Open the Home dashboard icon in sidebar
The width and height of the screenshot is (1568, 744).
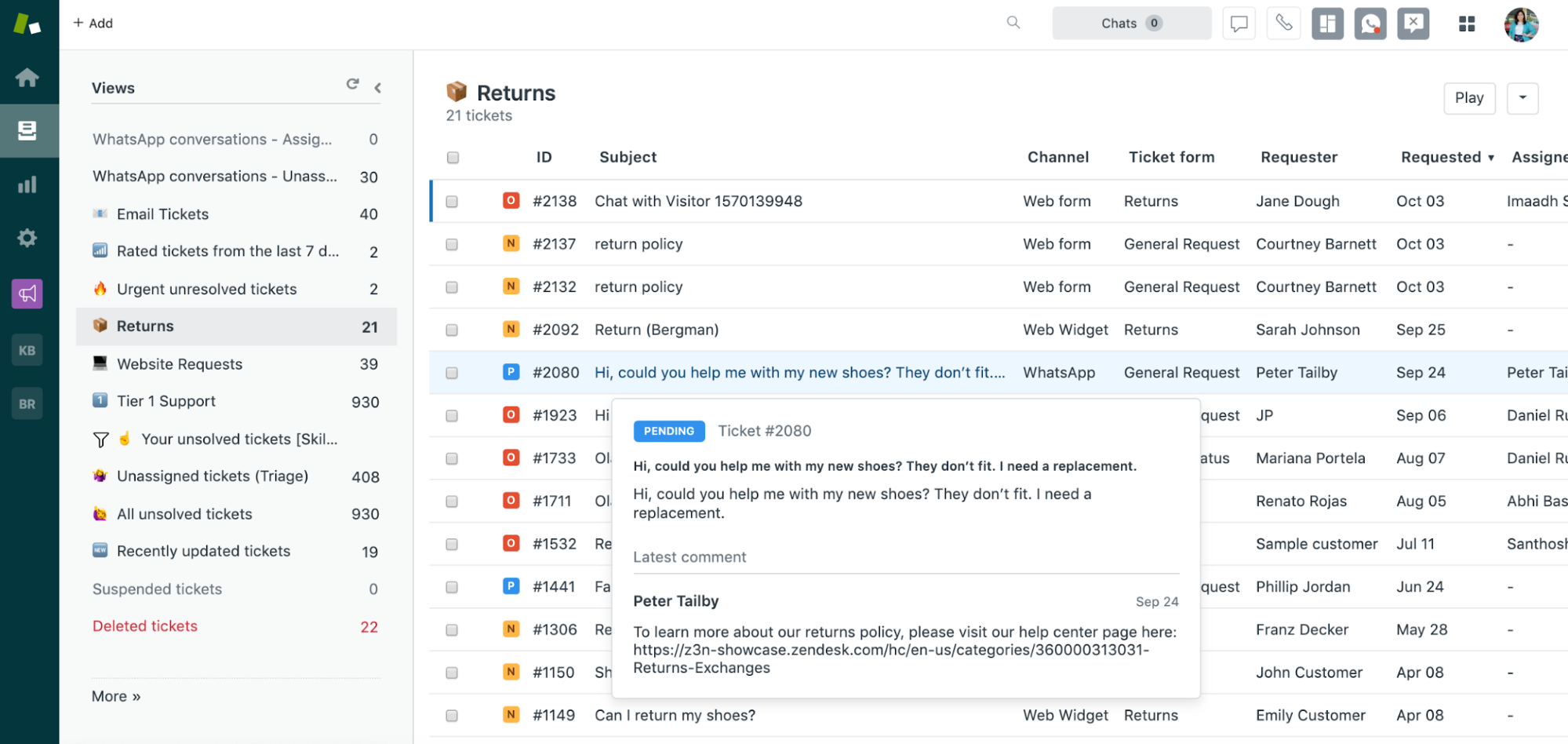(28, 78)
